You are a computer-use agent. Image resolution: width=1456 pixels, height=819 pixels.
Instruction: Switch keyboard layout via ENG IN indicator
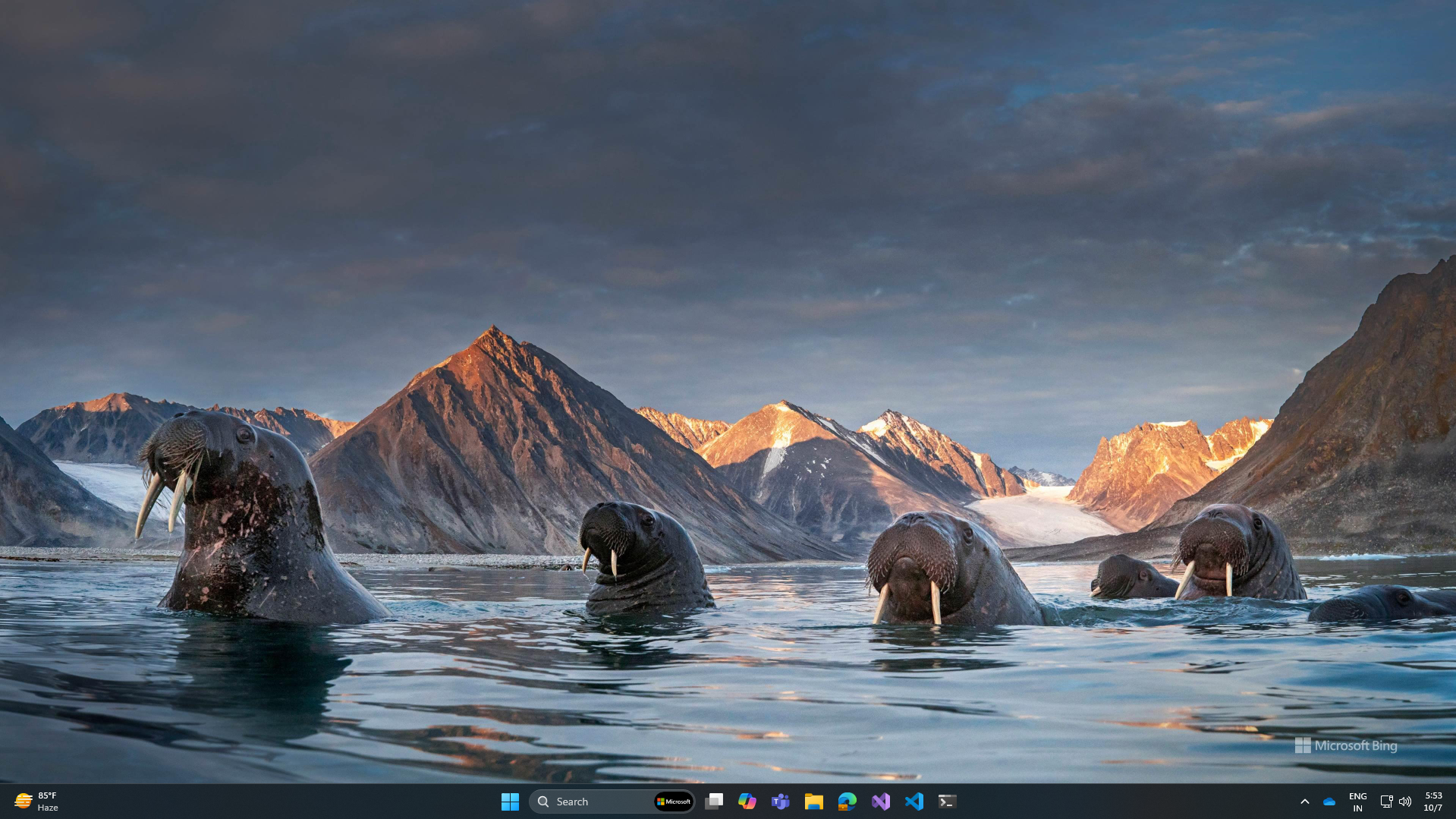tap(1357, 801)
